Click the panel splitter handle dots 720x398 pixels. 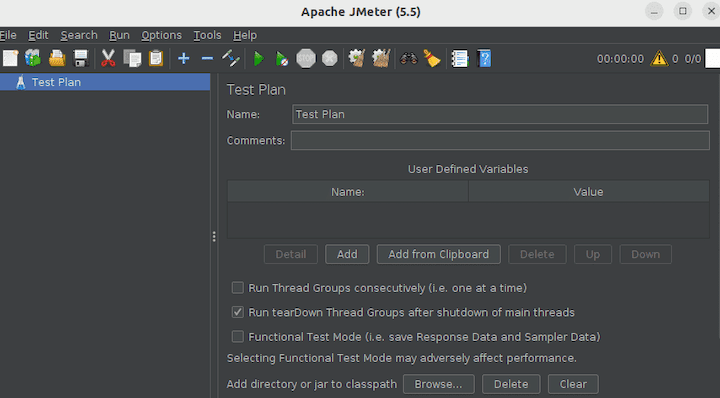[x=214, y=237]
